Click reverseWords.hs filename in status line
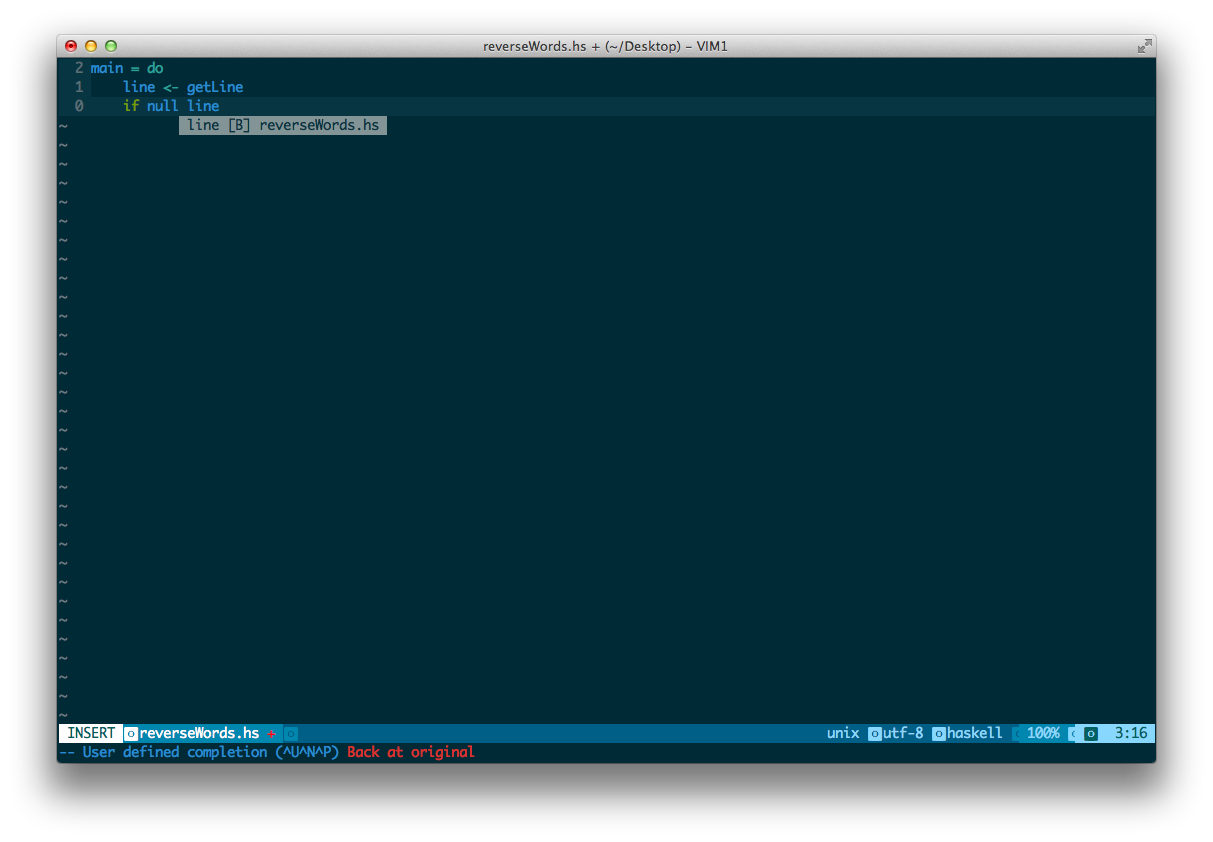Viewport: 1213px width, 842px height. (199, 733)
